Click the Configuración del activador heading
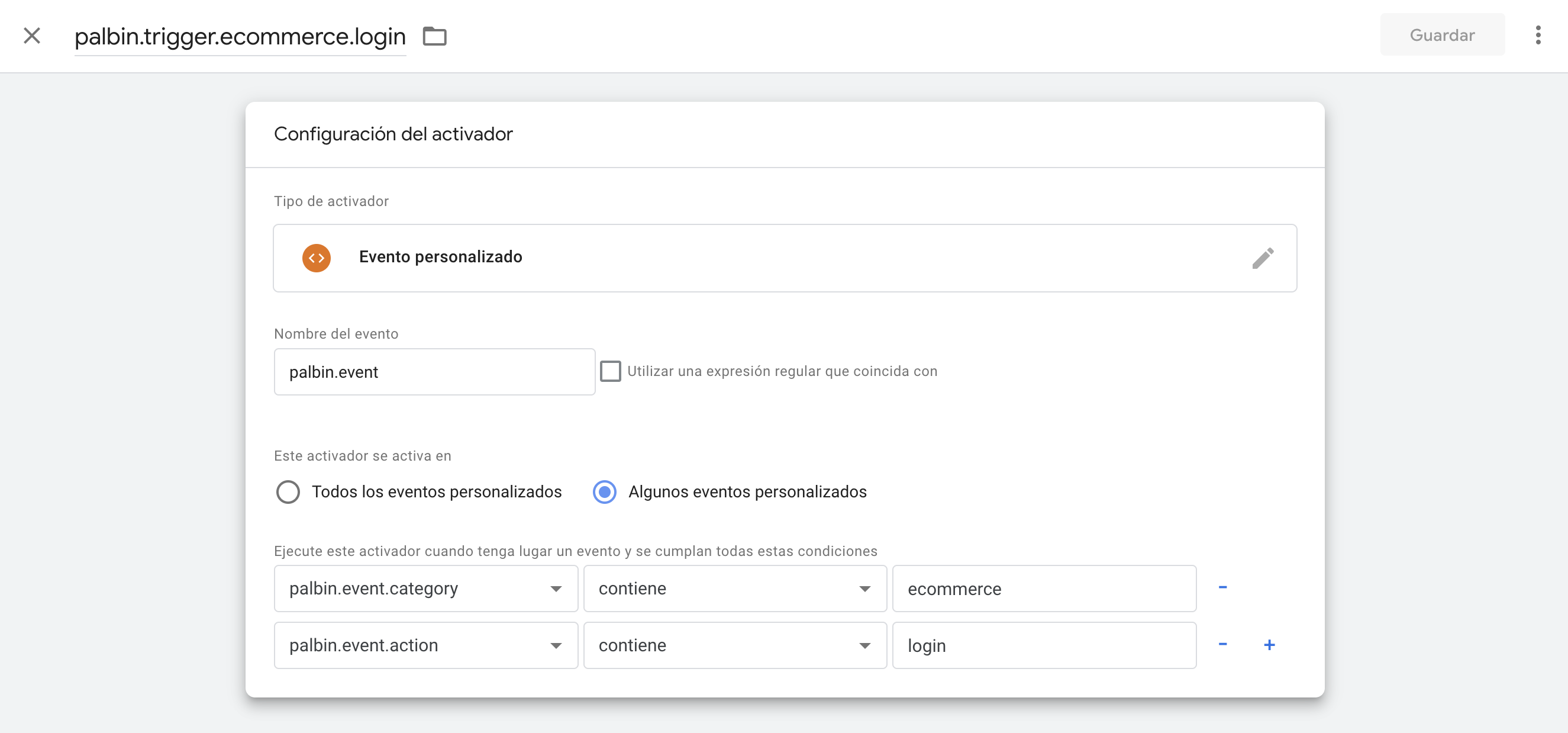The height and width of the screenshot is (733, 1568). coord(393,134)
